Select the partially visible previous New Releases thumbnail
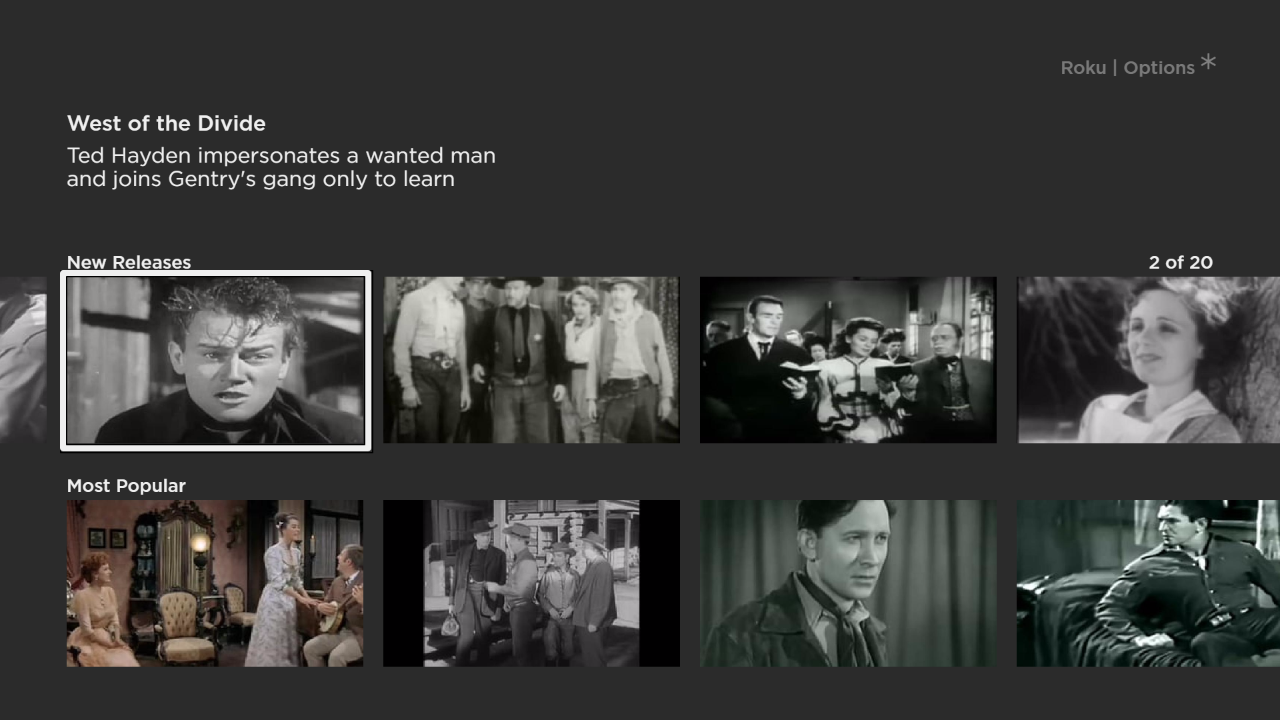Image resolution: width=1280 pixels, height=720 pixels. pos(23,360)
